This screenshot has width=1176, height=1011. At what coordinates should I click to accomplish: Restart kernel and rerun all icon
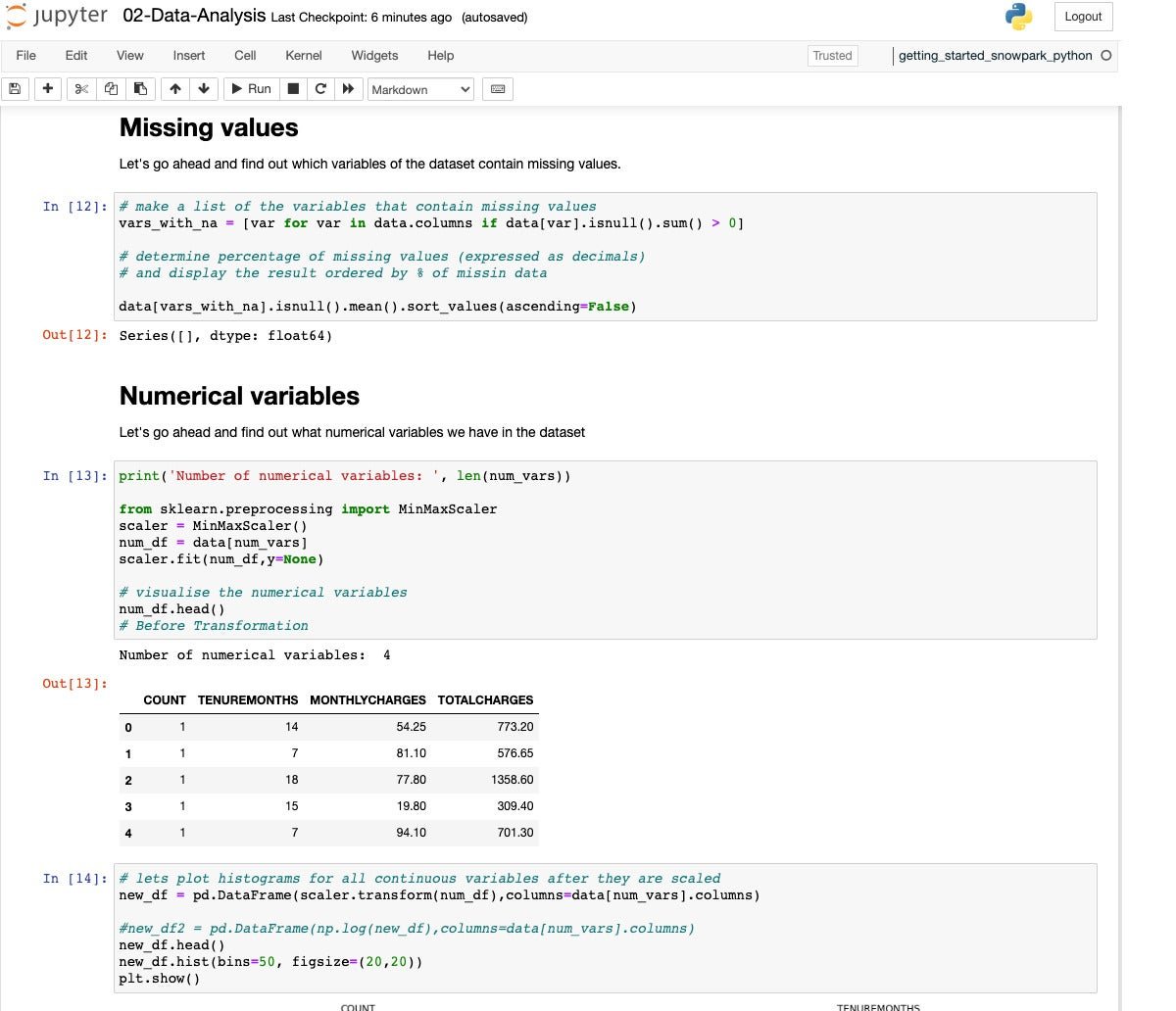(348, 89)
